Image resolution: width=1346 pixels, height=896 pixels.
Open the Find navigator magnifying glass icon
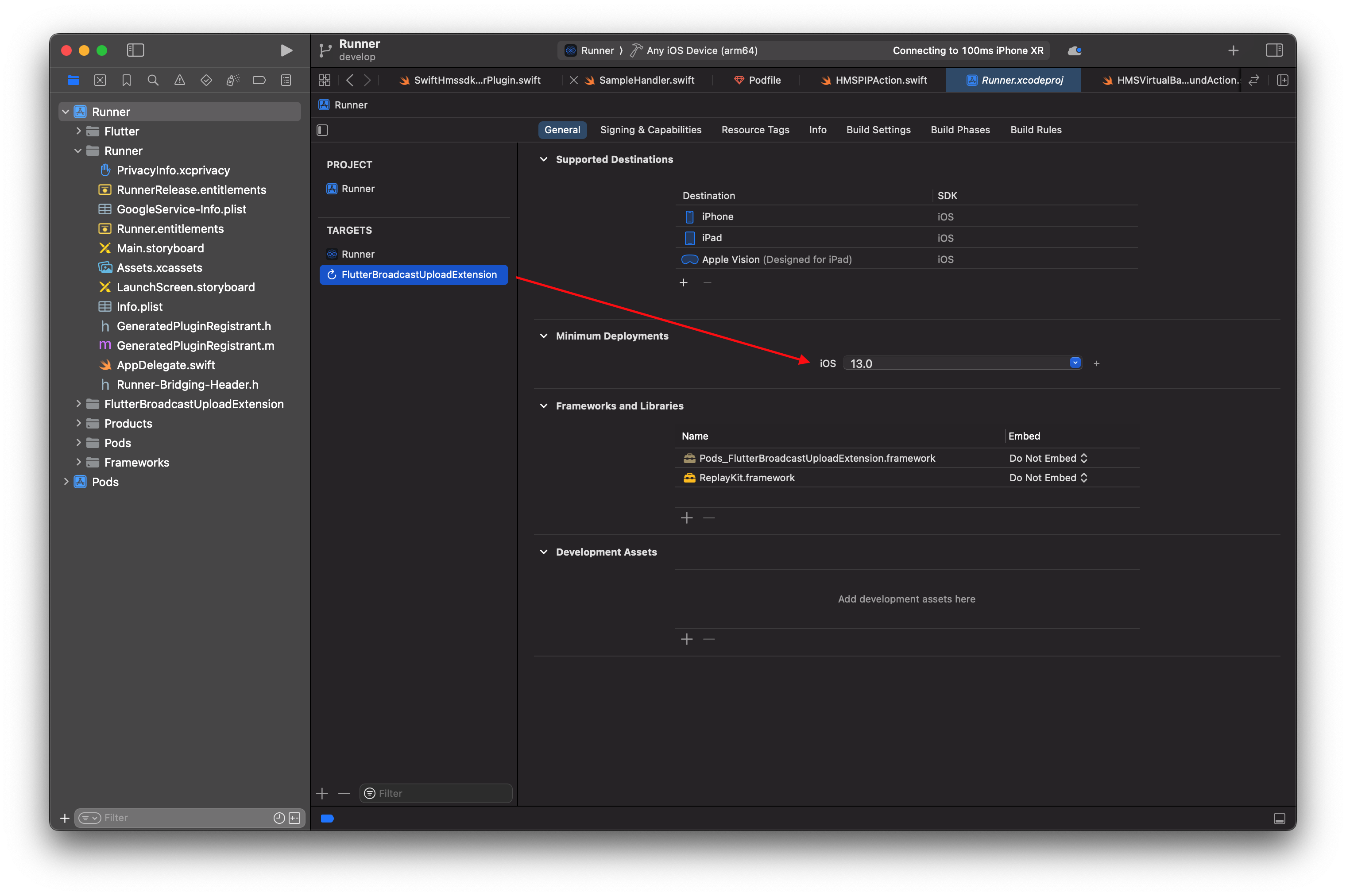click(153, 80)
